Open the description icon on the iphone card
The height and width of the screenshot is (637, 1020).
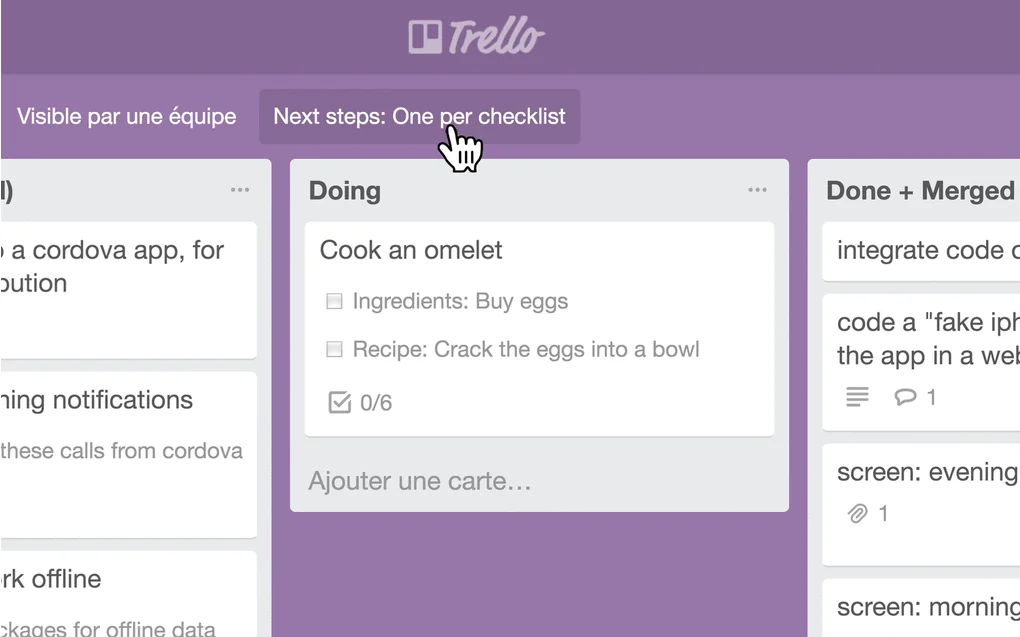pos(857,397)
